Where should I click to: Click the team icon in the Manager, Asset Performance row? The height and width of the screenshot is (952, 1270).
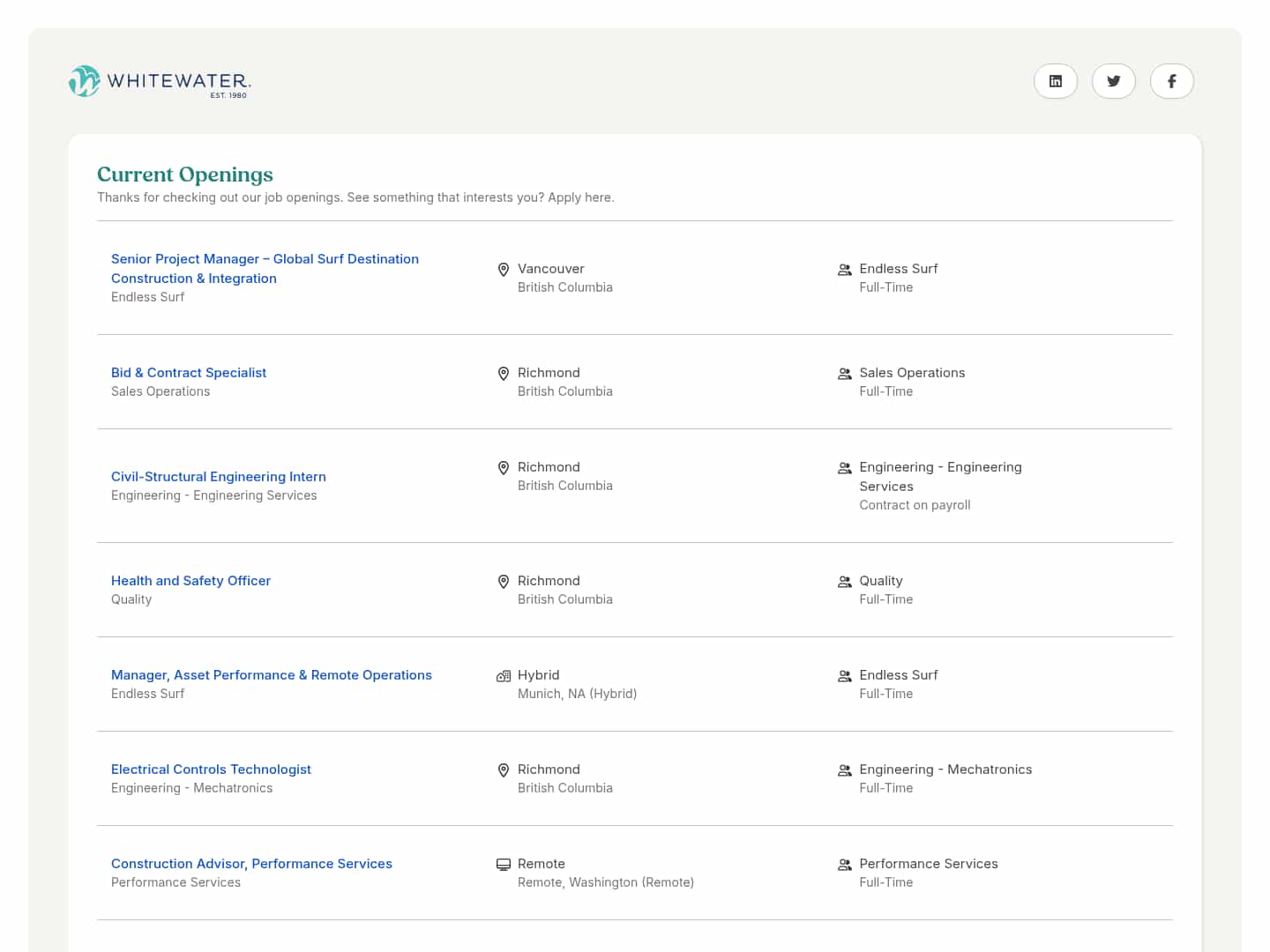click(x=845, y=676)
